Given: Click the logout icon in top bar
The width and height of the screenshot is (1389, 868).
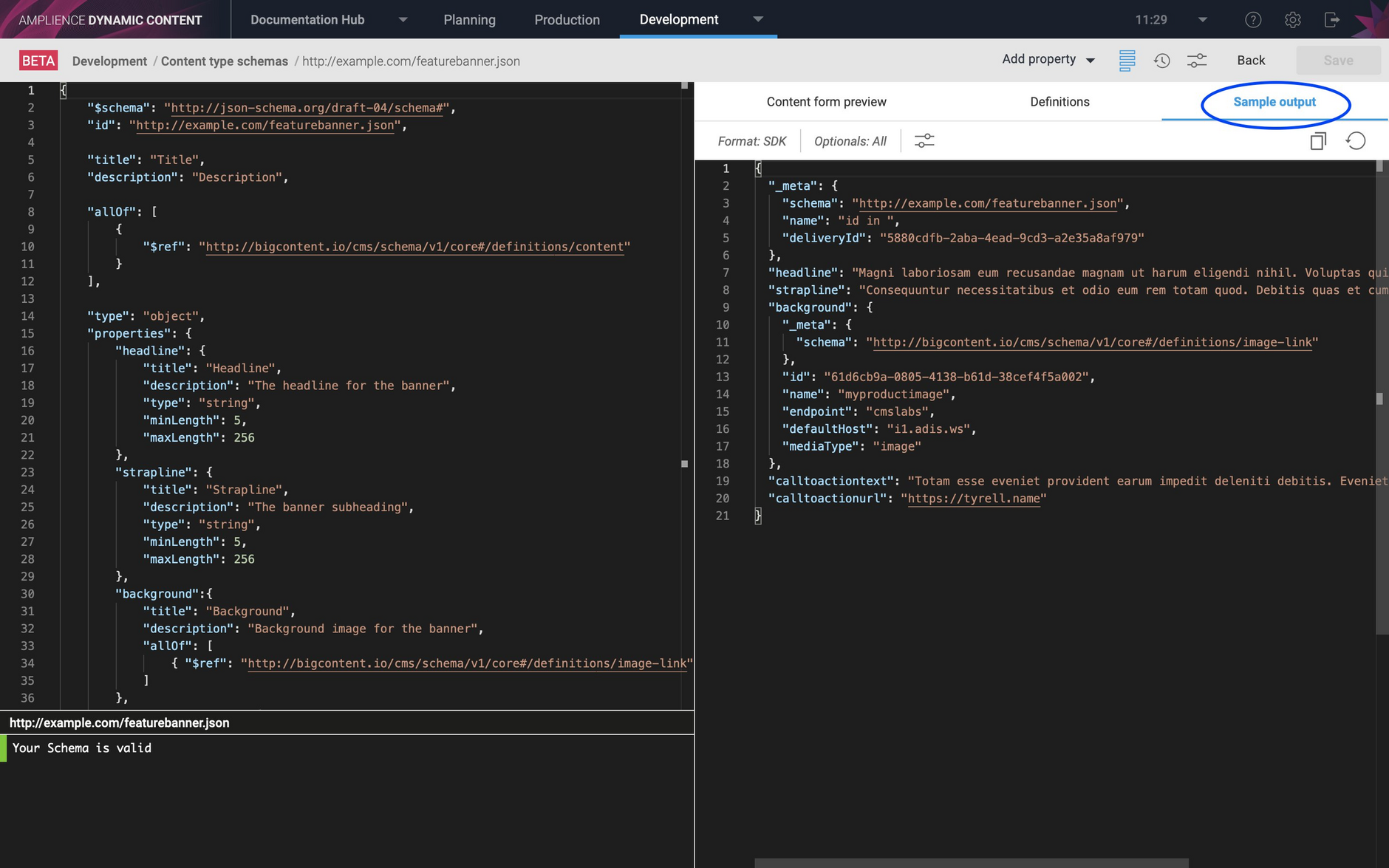Looking at the screenshot, I should [x=1331, y=20].
